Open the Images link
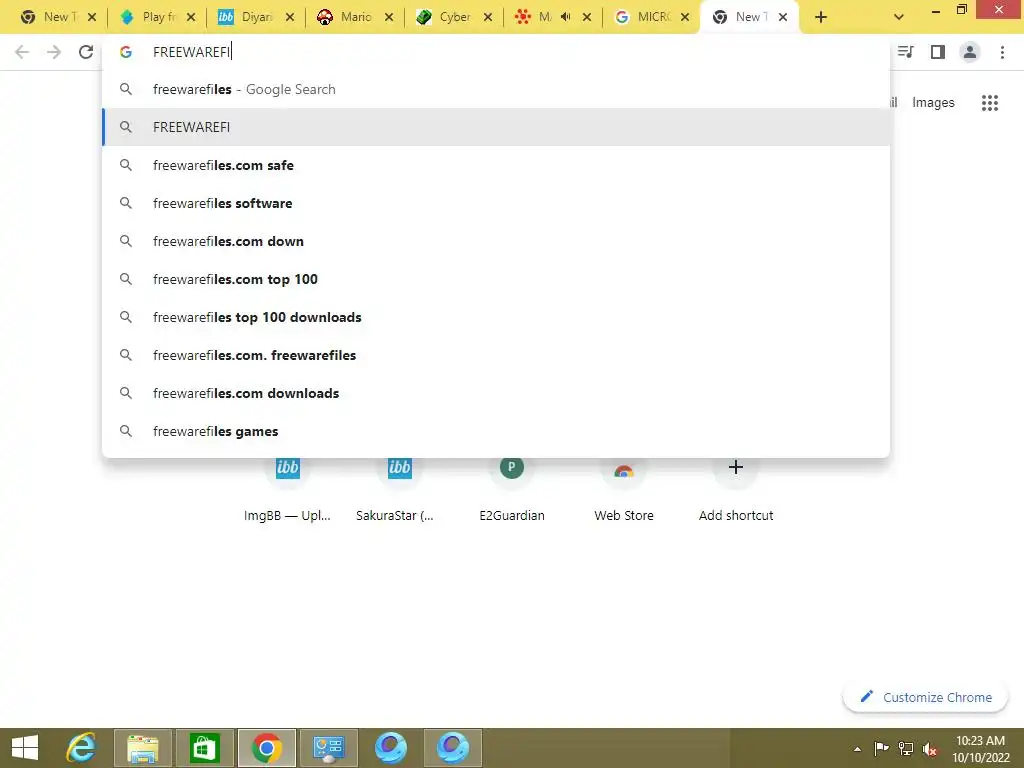1024x768 pixels. pos(933,103)
